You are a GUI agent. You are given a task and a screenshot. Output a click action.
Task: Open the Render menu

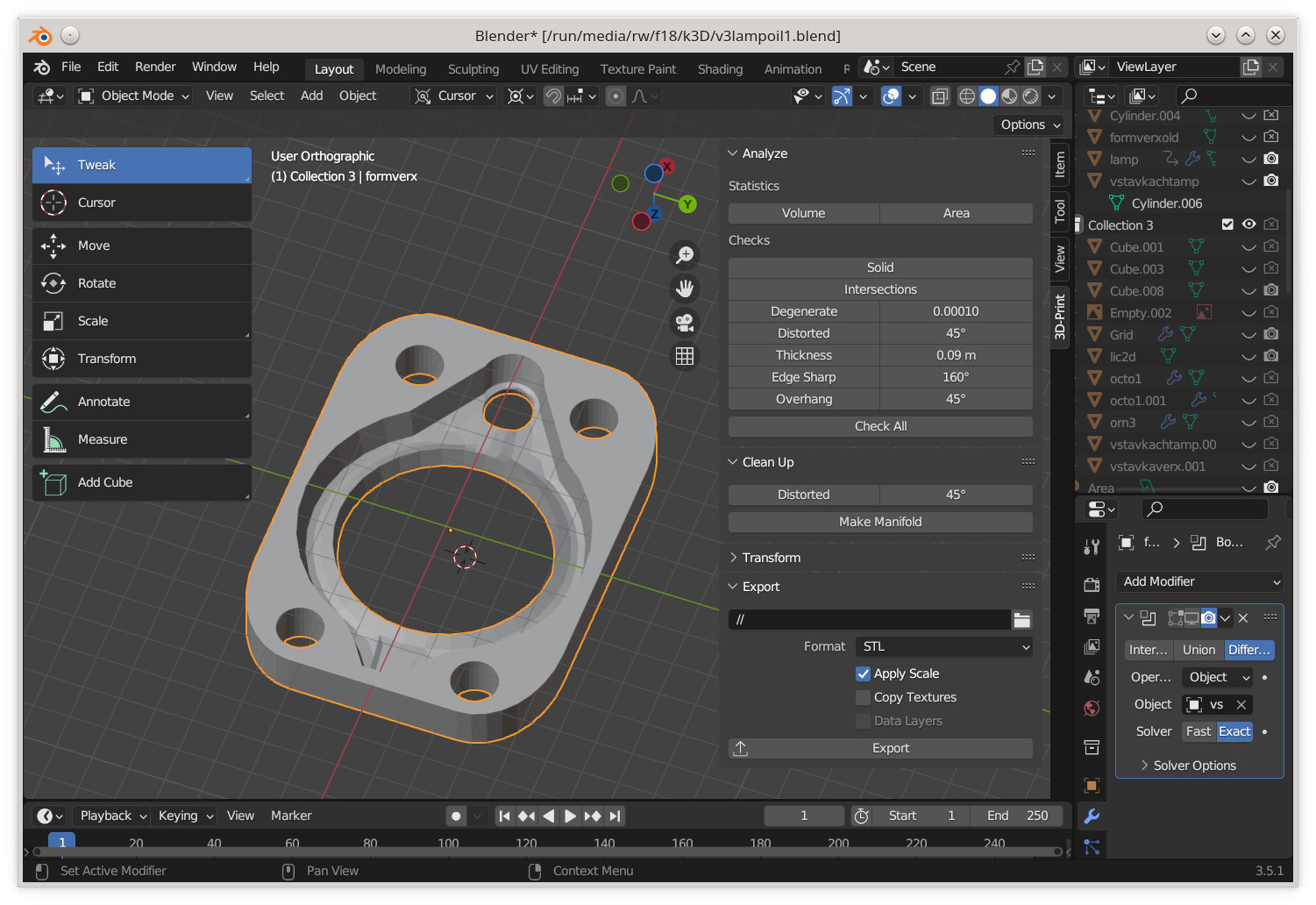coord(155,67)
